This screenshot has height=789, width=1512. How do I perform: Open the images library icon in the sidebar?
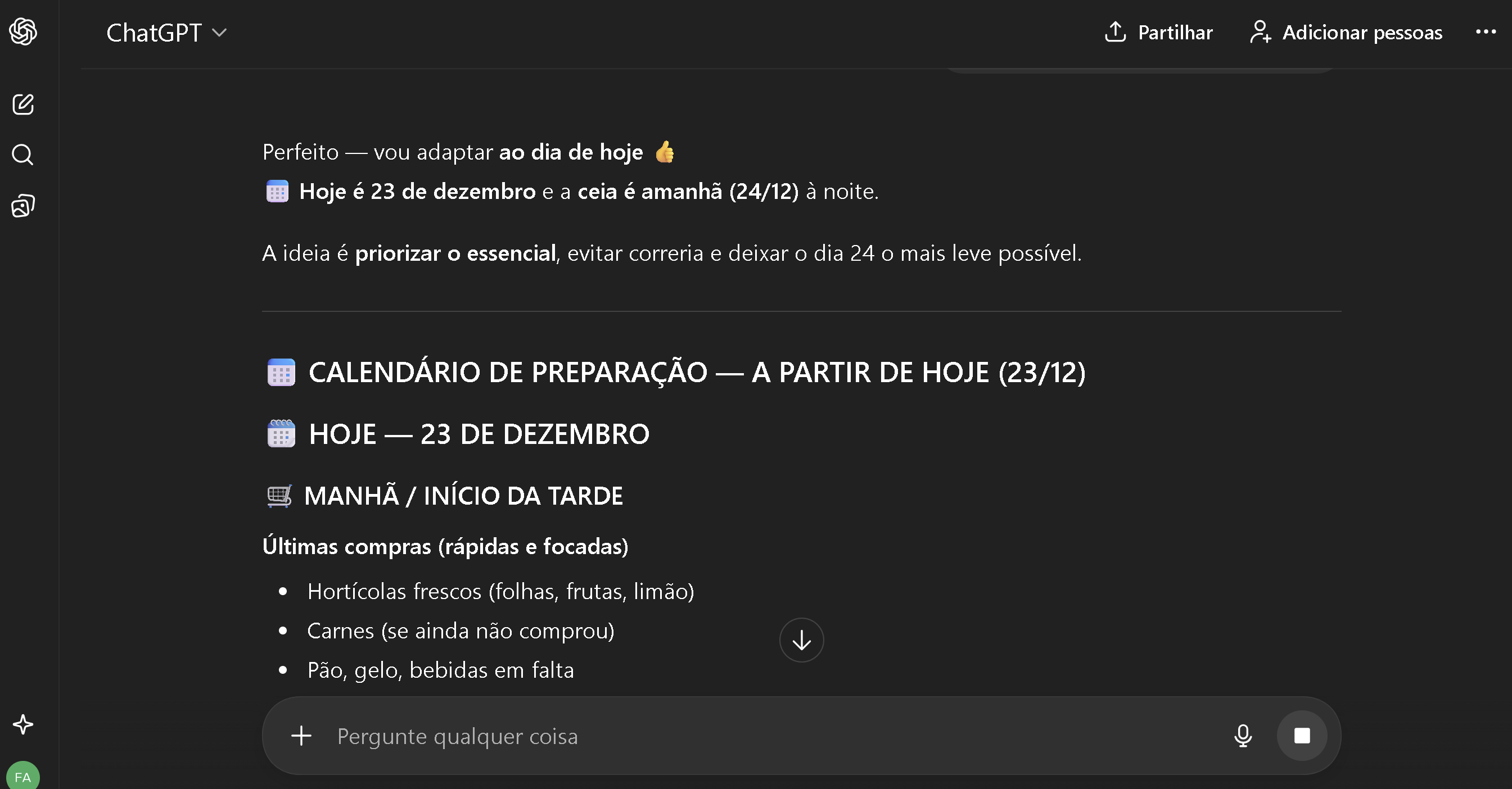23,206
